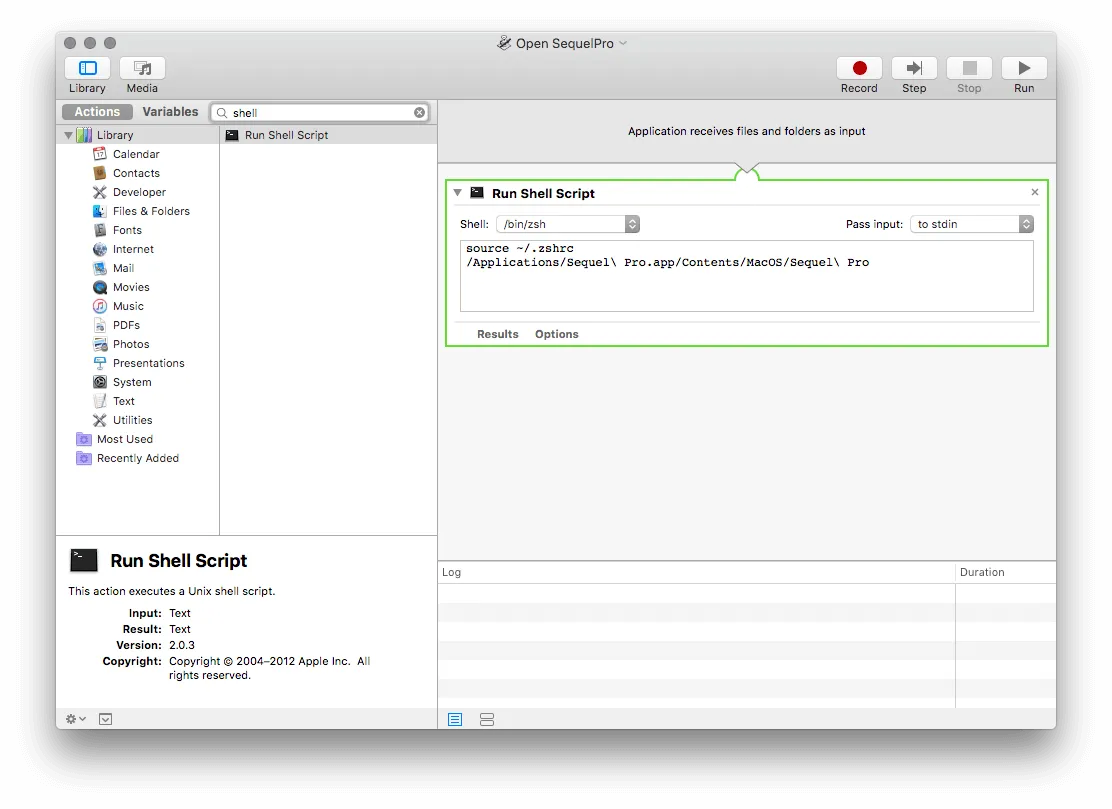Click the Media toolbar icon
The height and width of the screenshot is (809, 1112).
pyautogui.click(x=141, y=68)
